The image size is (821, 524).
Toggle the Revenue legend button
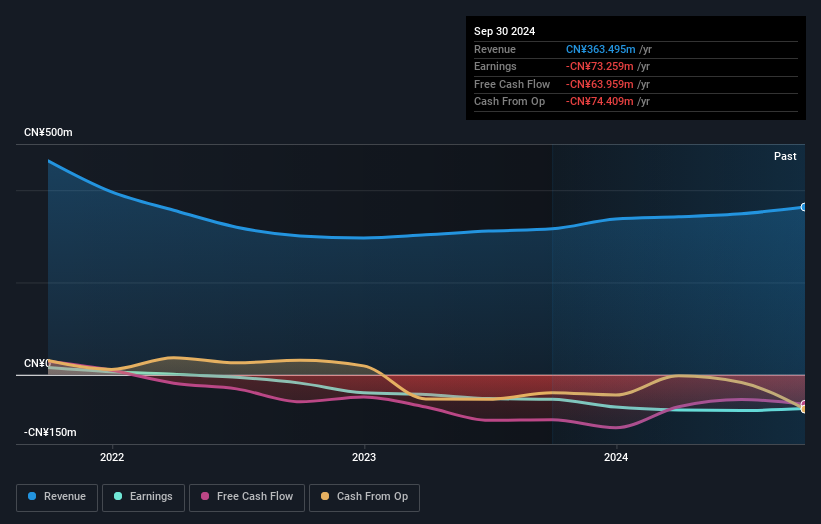click(x=57, y=497)
